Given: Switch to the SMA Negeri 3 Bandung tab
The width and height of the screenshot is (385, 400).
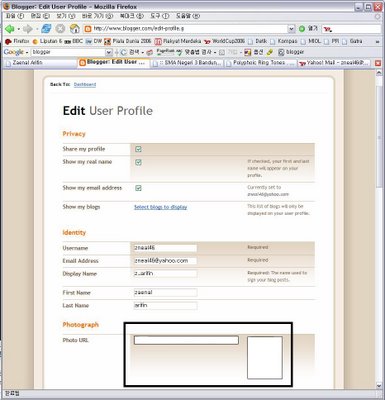Looking at the screenshot, I should pos(187,63).
